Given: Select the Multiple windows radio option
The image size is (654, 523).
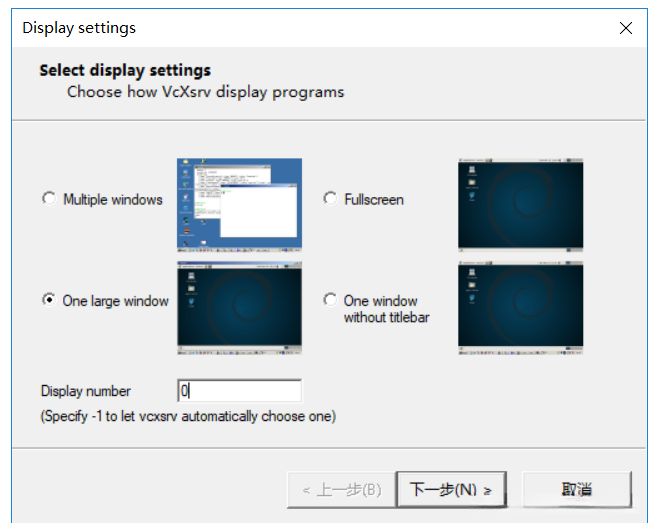Looking at the screenshot, I should (49, 199).
